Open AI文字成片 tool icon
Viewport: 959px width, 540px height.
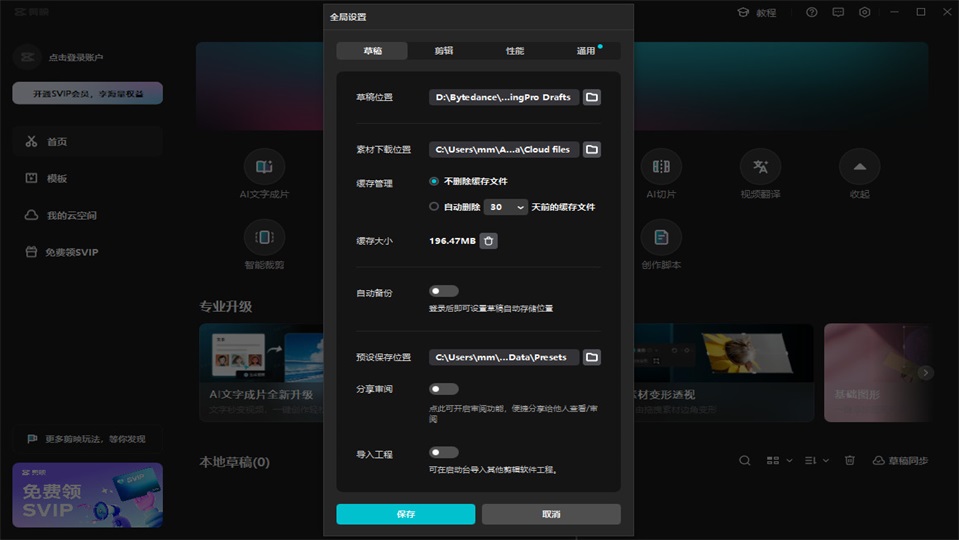coord(264,166)
